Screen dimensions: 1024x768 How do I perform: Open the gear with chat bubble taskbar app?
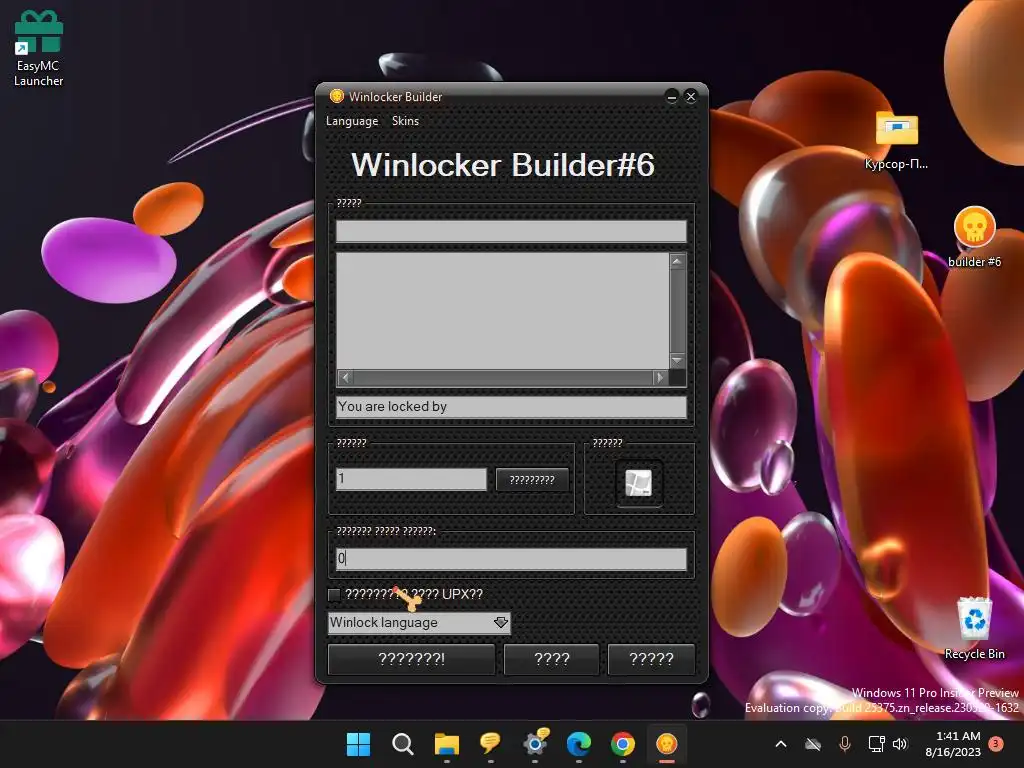coord(535,744)
